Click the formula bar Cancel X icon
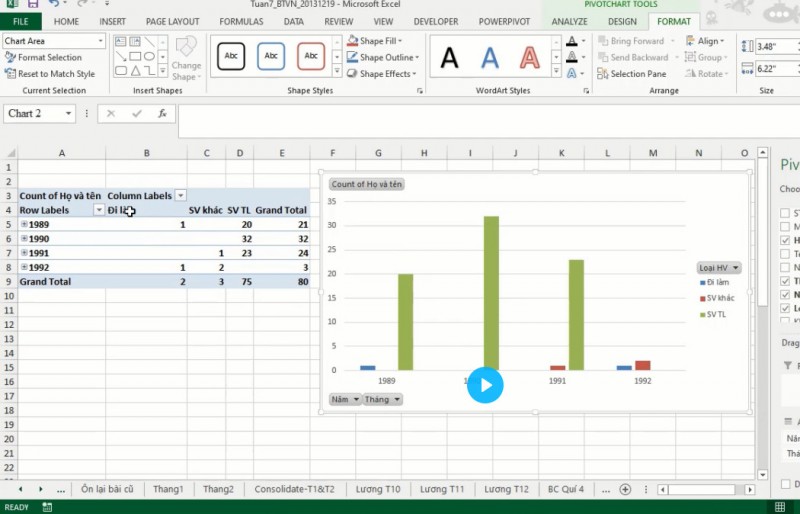 111,113
